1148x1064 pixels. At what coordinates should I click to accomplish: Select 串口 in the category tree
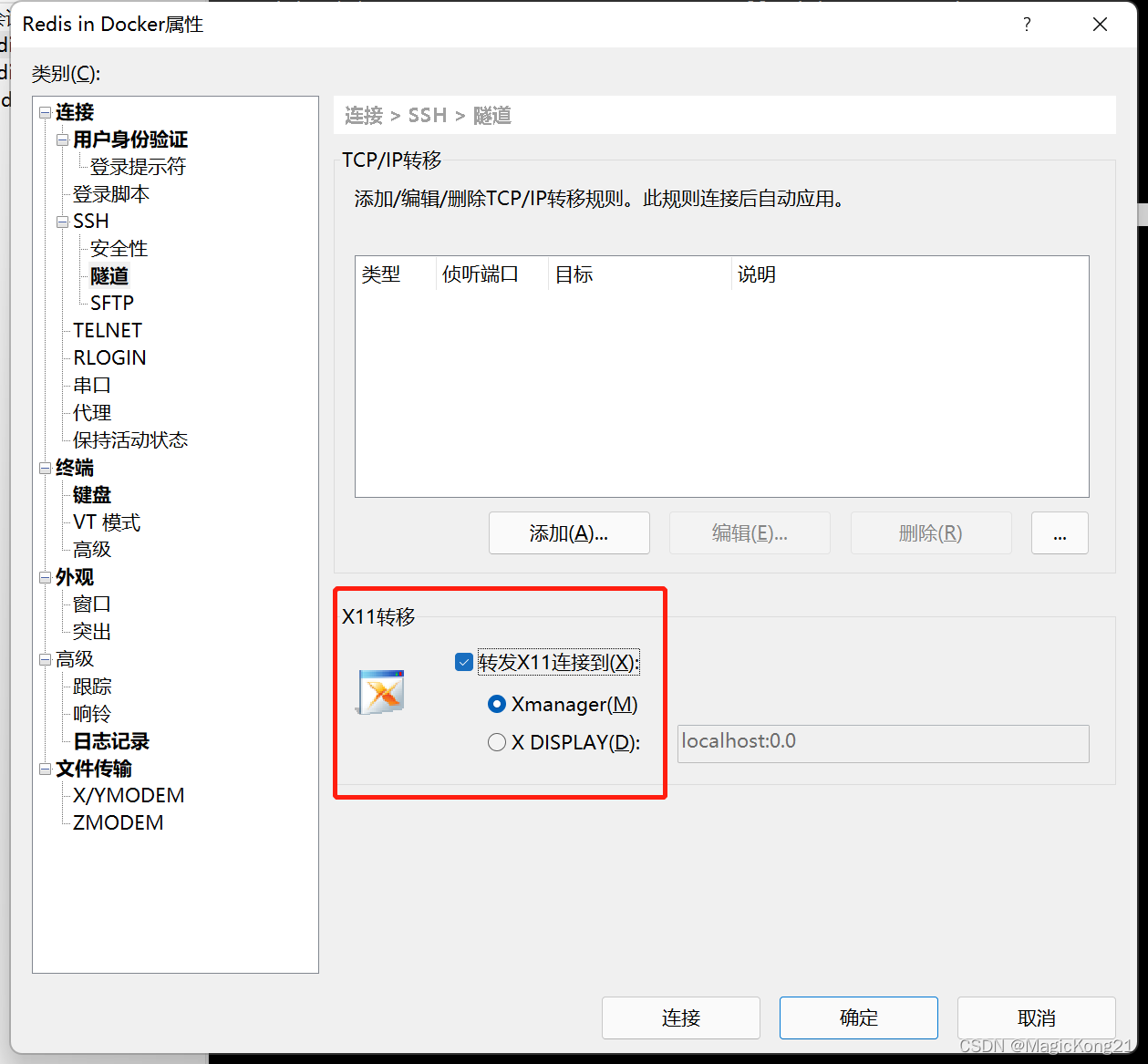(92, 386)
